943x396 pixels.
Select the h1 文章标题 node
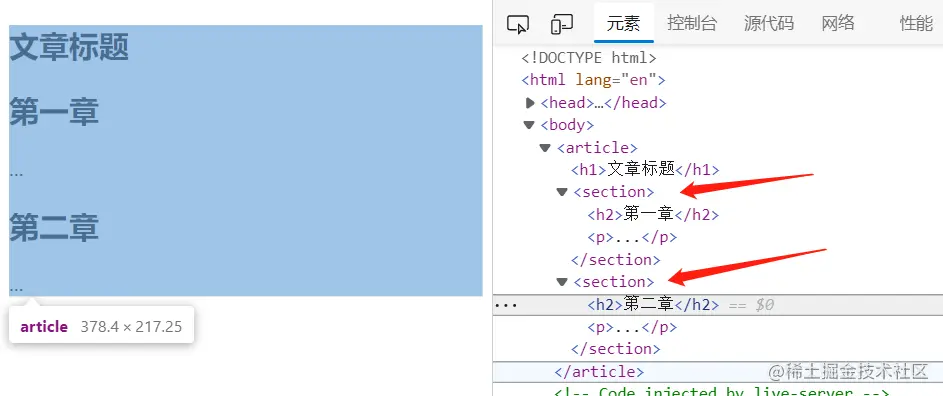(645, 170)
